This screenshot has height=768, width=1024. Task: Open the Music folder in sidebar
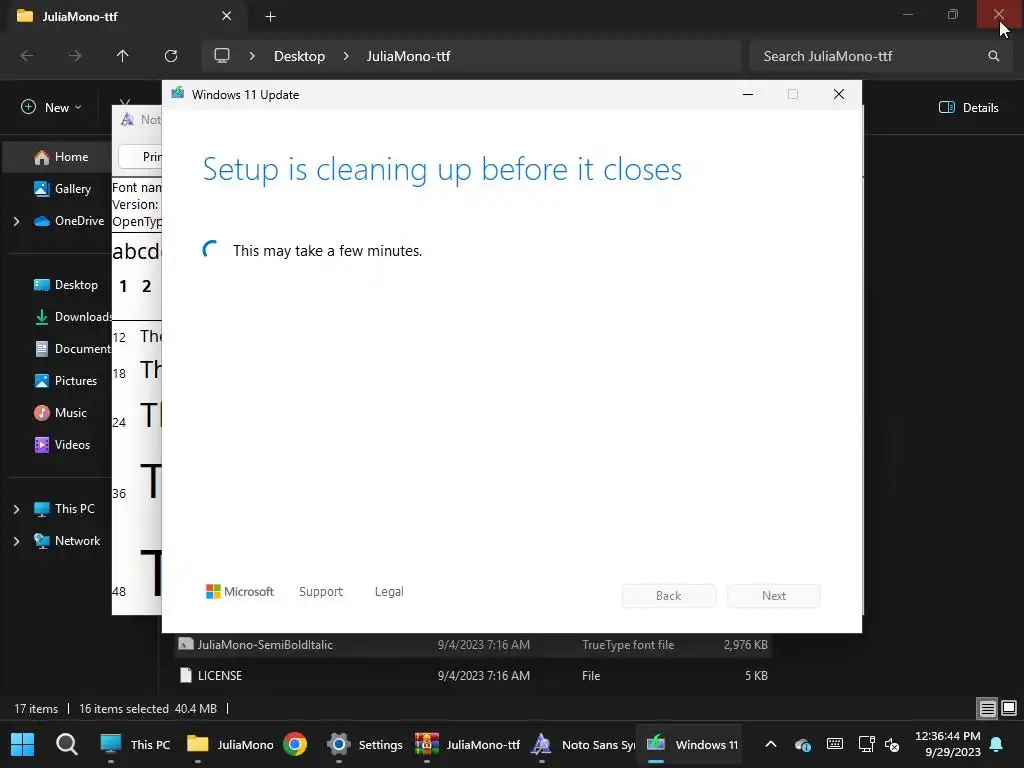click(60, 413)
